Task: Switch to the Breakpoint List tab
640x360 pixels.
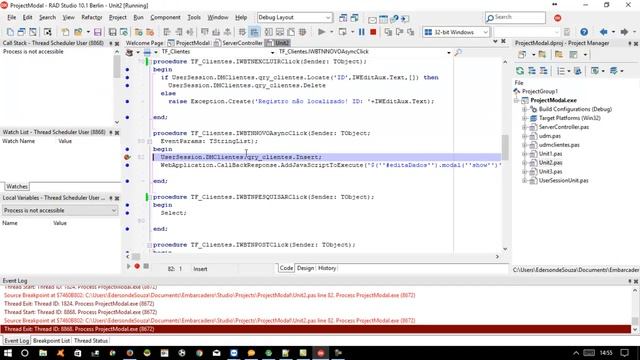Action: tap(51, 340)
